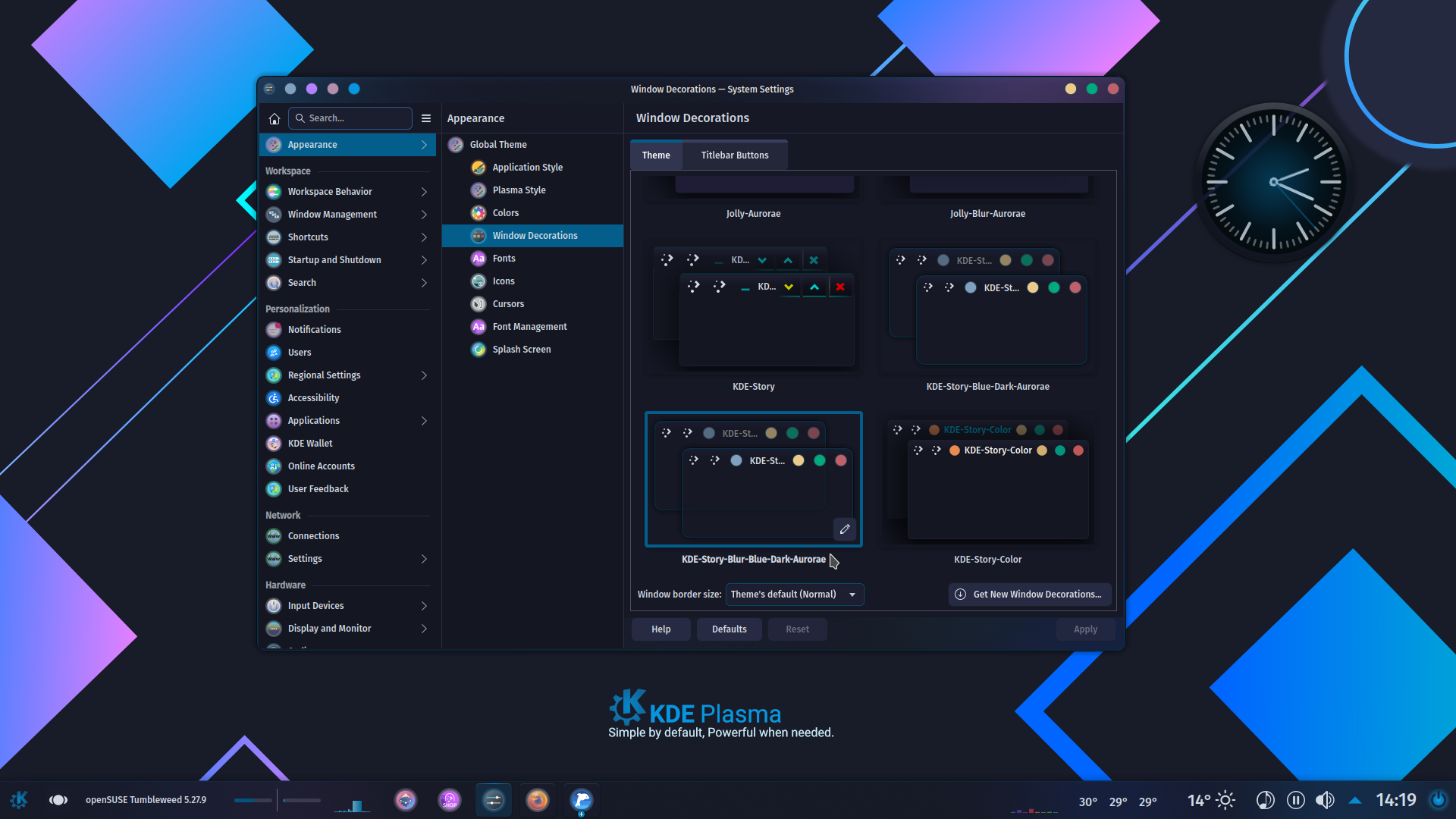
Task: Select the KDE-Story decoration thumbnail
Action: [x=754, y=307]
